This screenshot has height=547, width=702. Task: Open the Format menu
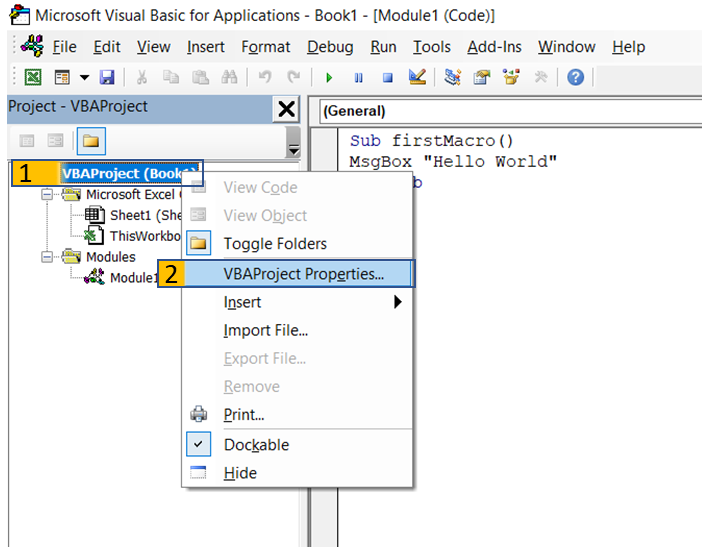265,47
